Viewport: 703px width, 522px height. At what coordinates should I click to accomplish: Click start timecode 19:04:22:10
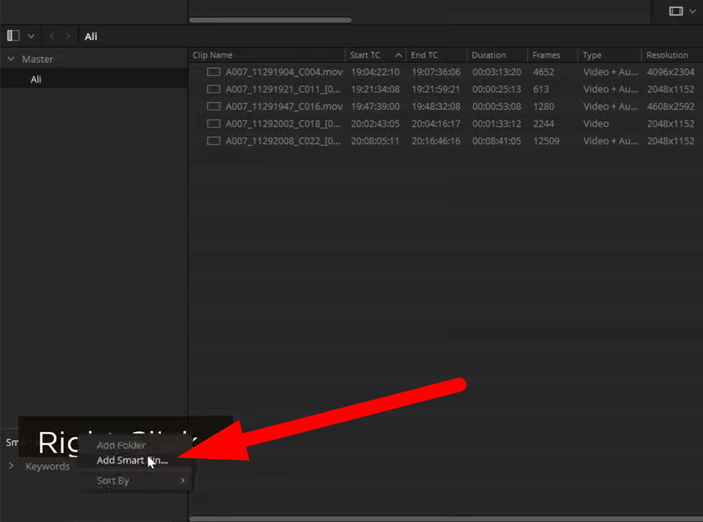(x=375, y=72)
